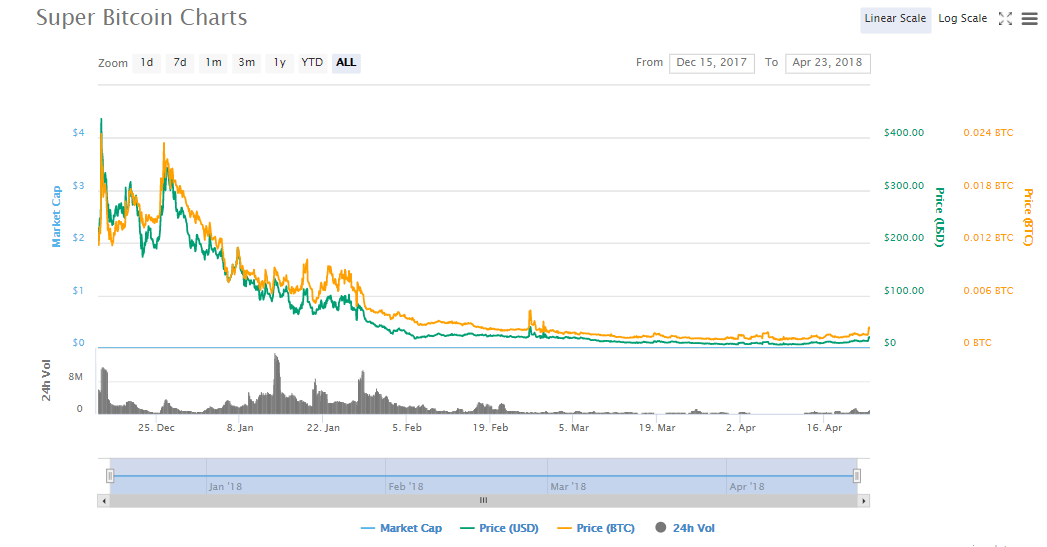
Task: Set zoom range to 7d
Action: pos(180,63)
